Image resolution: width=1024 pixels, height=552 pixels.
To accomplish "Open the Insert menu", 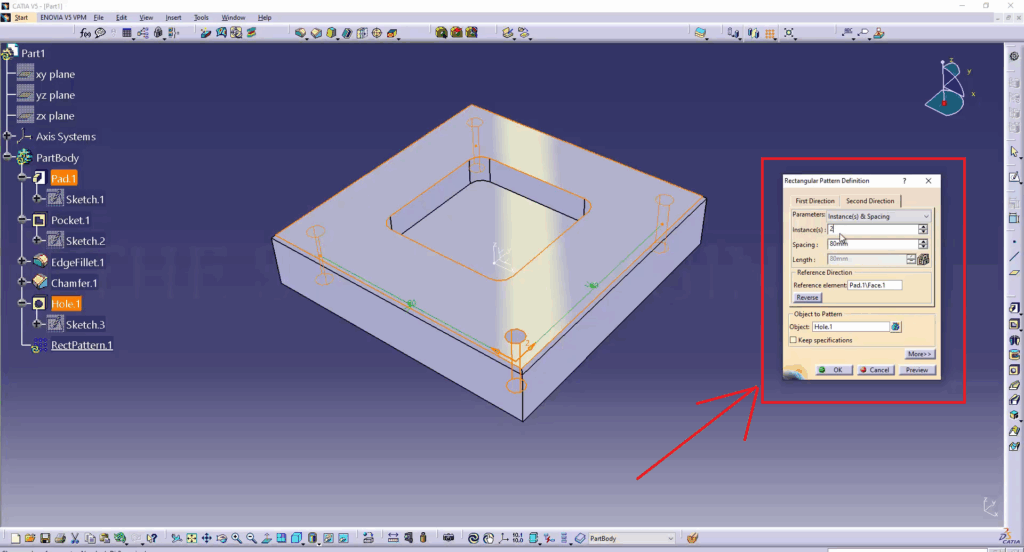I will click(173, 17).
